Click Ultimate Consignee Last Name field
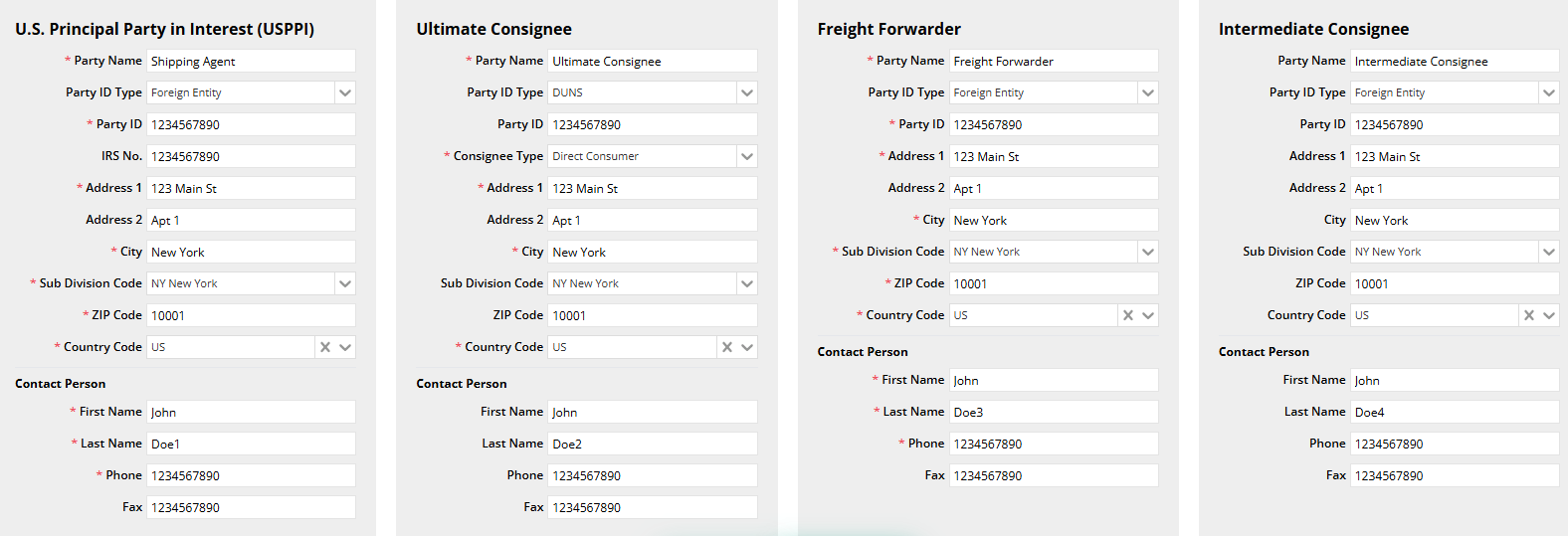1568x536 pixels. (x=652, y=444)
